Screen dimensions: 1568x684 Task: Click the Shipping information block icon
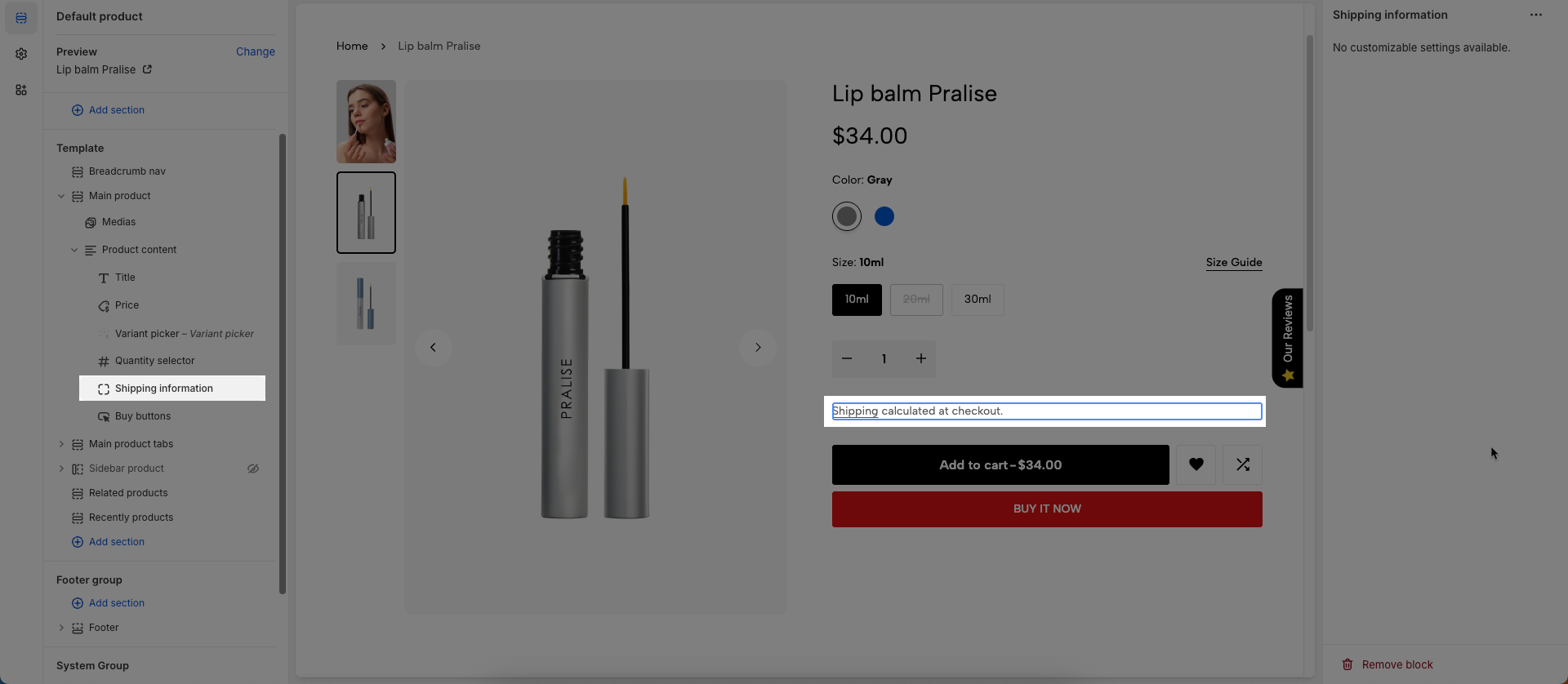coord(104,389)
